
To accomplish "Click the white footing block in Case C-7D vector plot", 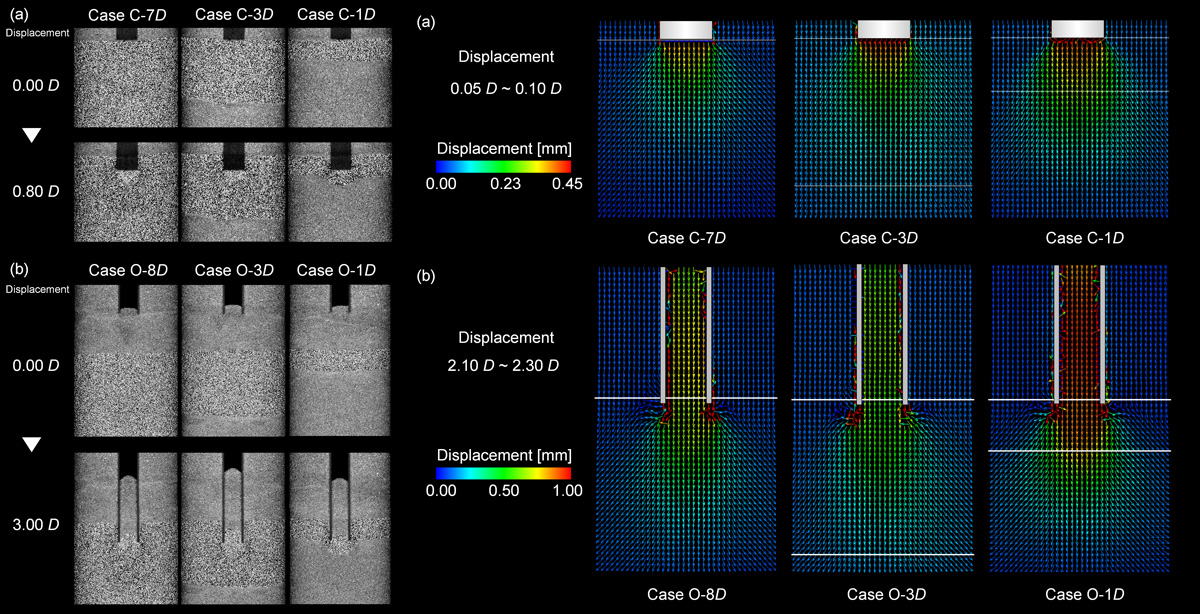I will coord(686,30).
